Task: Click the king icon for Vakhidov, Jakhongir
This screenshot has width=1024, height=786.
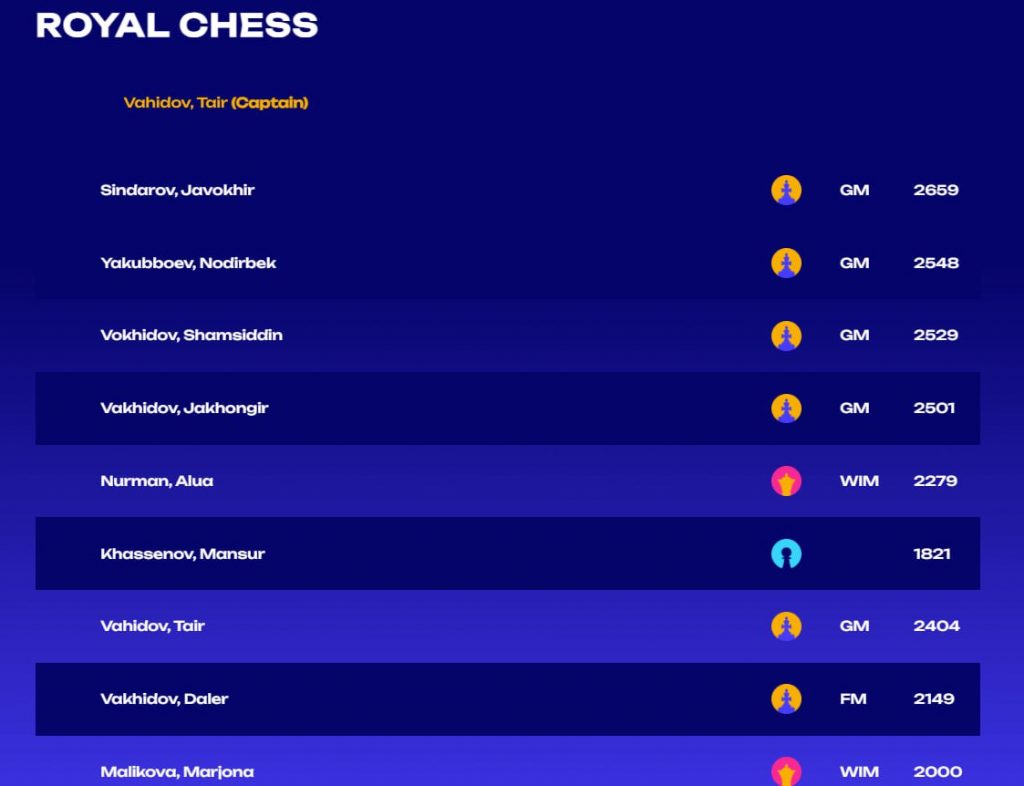Action: click(x=786, y=408)
